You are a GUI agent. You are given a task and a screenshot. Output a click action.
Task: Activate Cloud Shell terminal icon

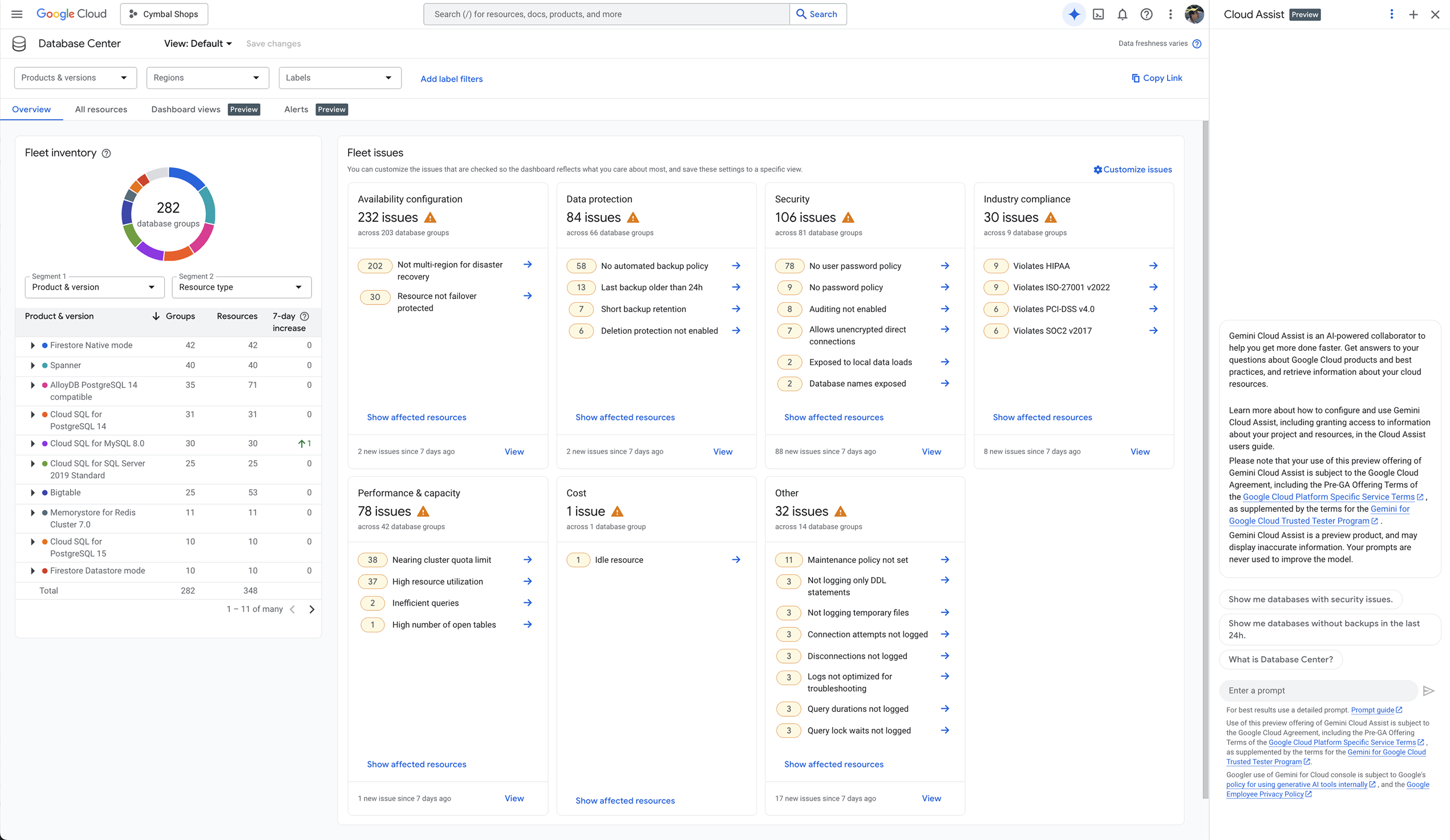pyautogui.click(x=1098, y=14)
